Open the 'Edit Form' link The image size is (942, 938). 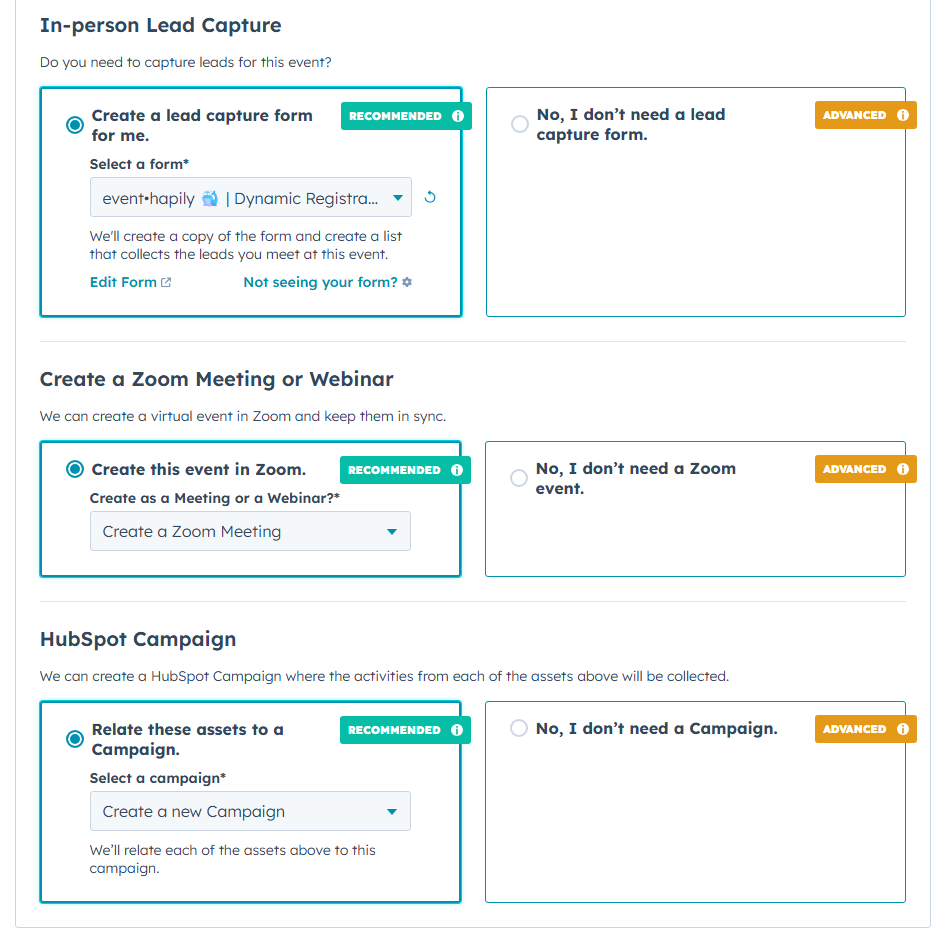pos(123,282)
